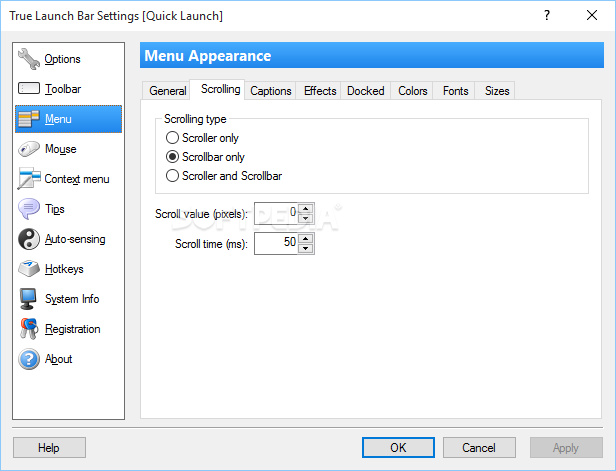Image resolution: width=616 pixels, height=471 pixels.
Task: Click the Hotkeys keyboard key icon
Action: (x=29, y=269)
